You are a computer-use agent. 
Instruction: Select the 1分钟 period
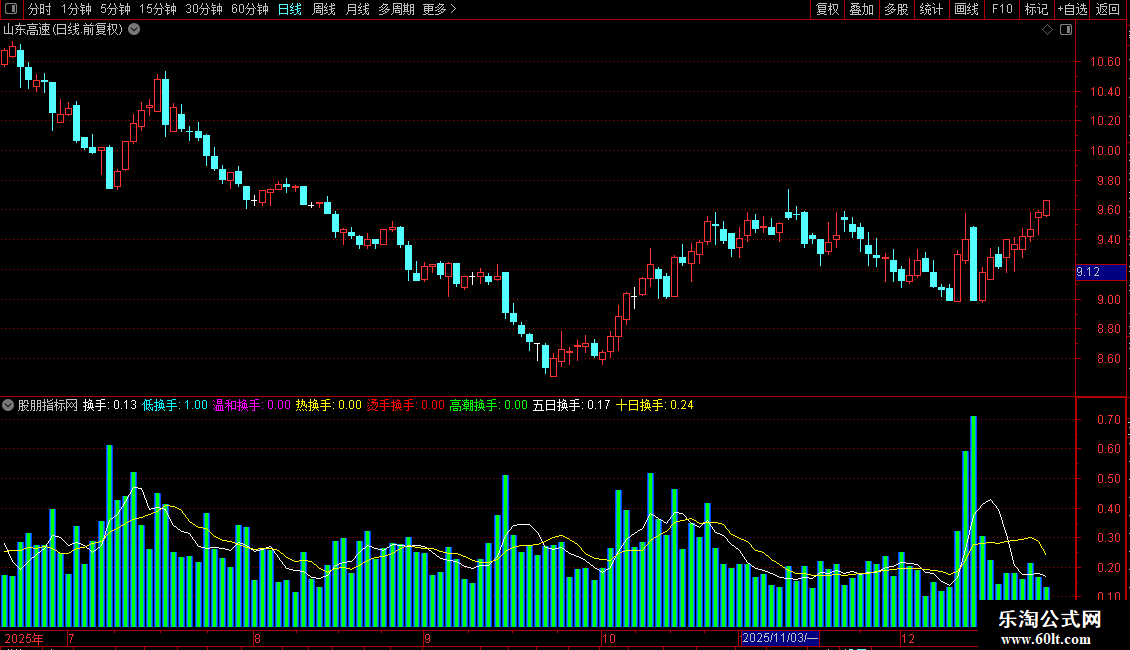76,9
